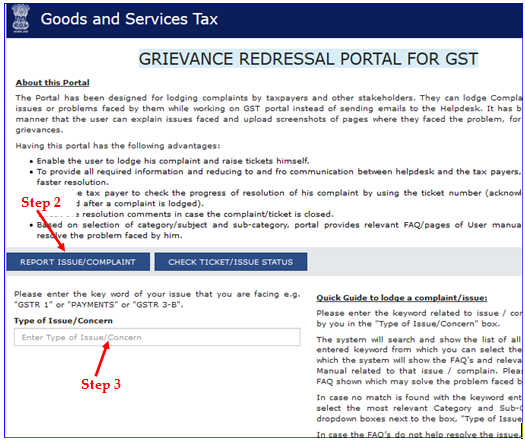Click the Type of Issue/Concern label

(x=63, y=321)
